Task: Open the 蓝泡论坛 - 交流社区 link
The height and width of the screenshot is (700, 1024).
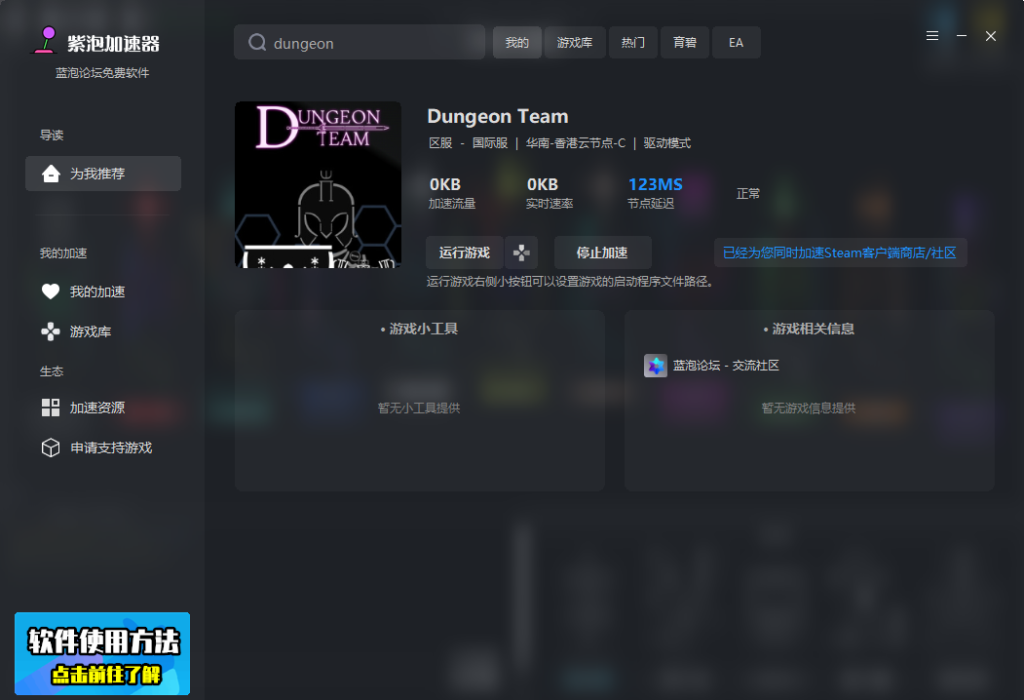Action: 726,366
